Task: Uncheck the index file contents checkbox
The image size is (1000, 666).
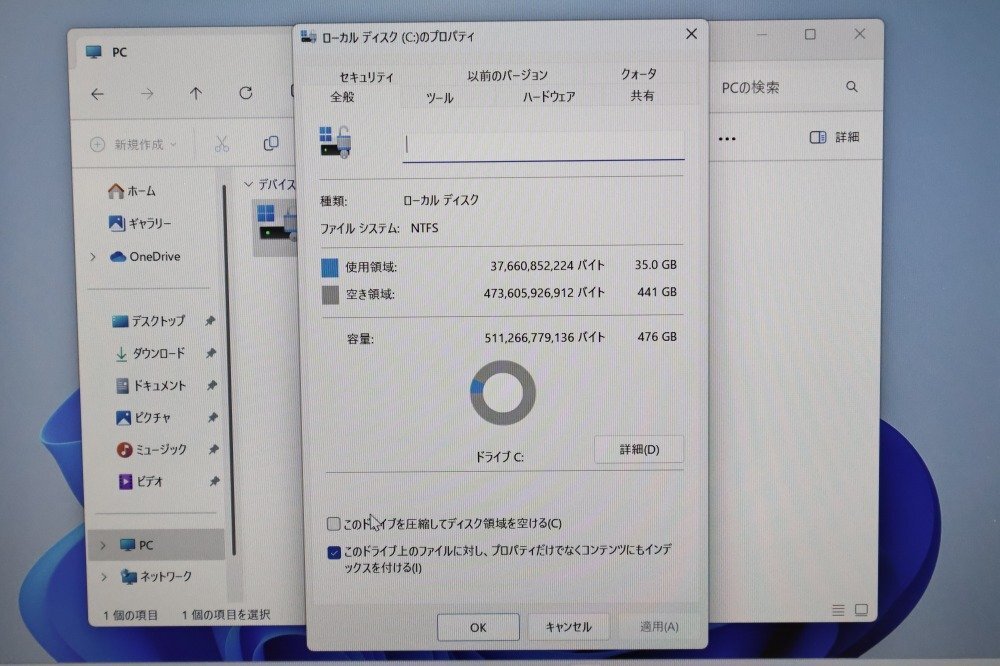Action: 334,552
